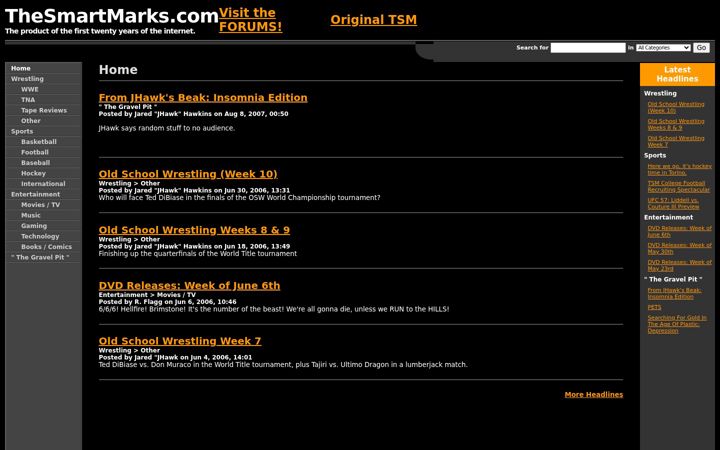720x450 pixels.
Task: Open sidebar headline PETS
Action: click(x=654, y=307)
